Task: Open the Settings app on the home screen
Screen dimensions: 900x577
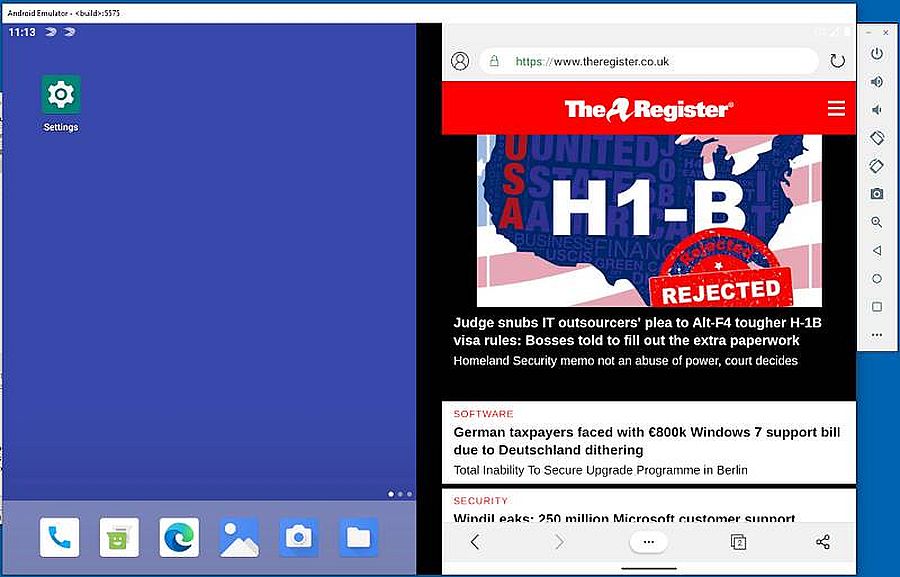Action: 61,95
